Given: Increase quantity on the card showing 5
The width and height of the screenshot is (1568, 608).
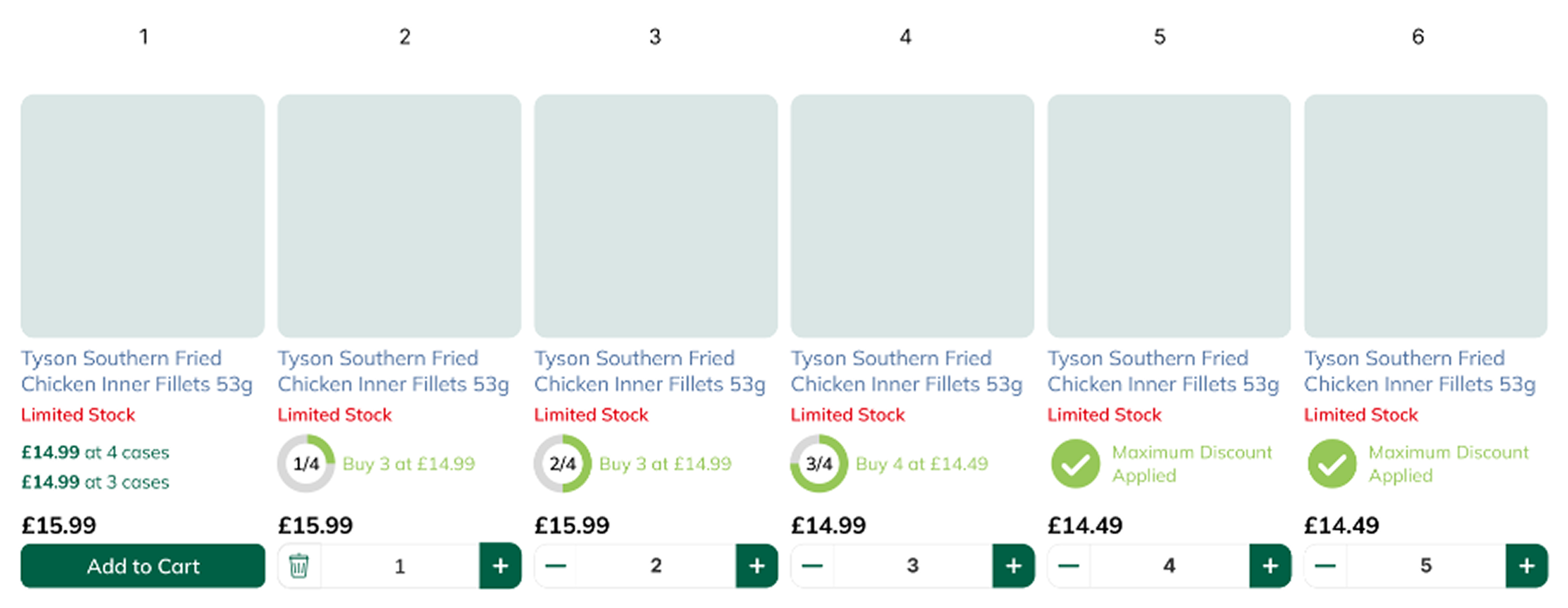Looking at the screenshot, I should coord(1527,566).
